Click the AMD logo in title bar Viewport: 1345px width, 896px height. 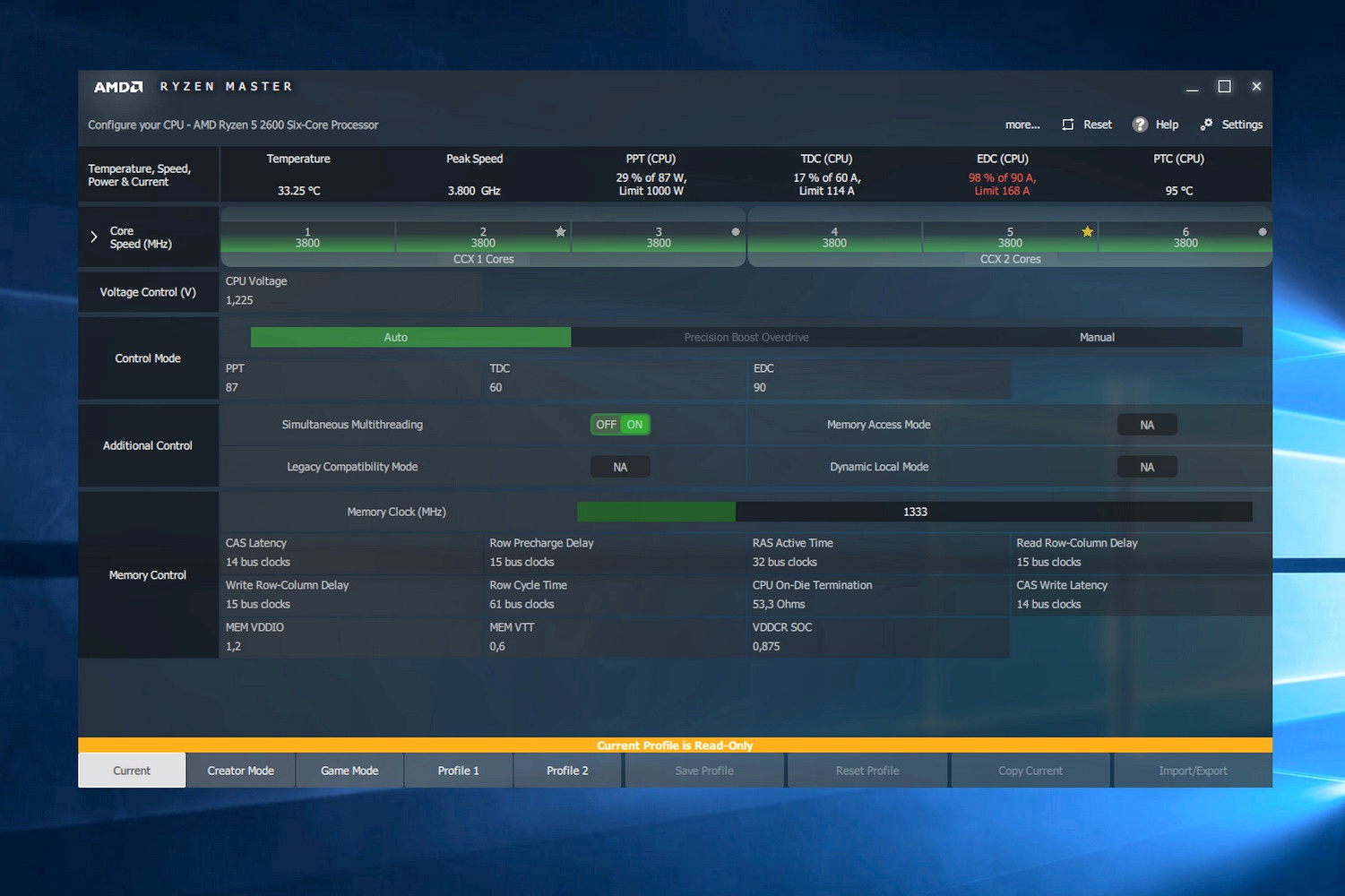[x=118, y=87]
